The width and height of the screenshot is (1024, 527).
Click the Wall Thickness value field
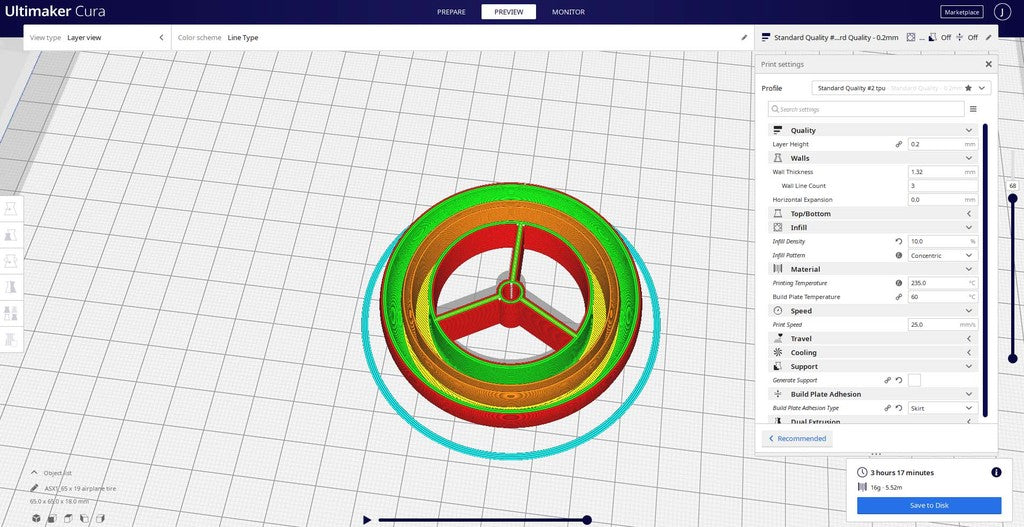(x=943, y=172)
